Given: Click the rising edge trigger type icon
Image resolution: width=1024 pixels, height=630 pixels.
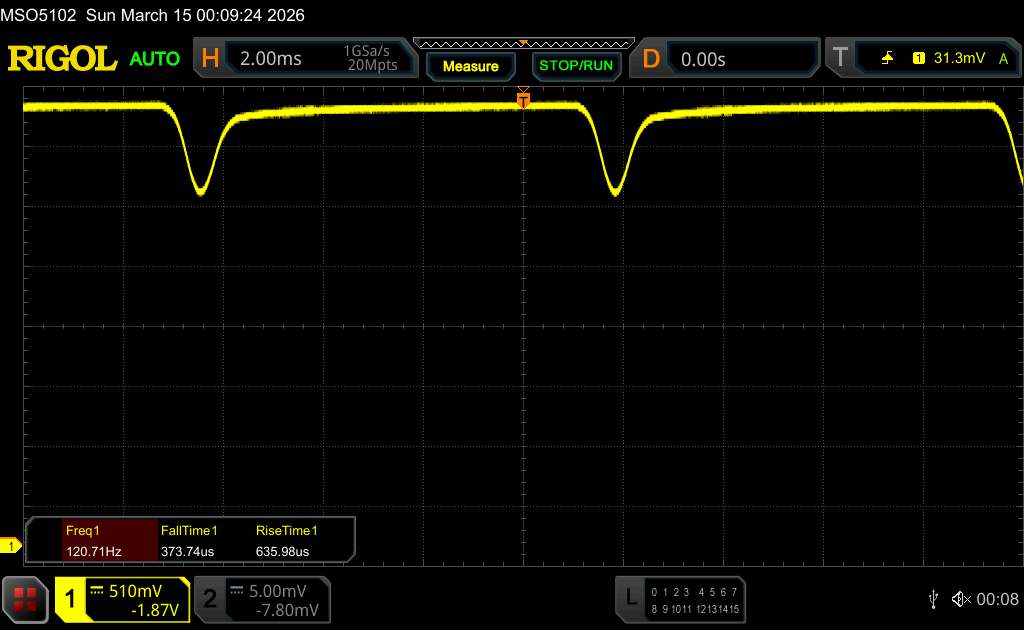Looking at the screenshot, I should point(887,59).
